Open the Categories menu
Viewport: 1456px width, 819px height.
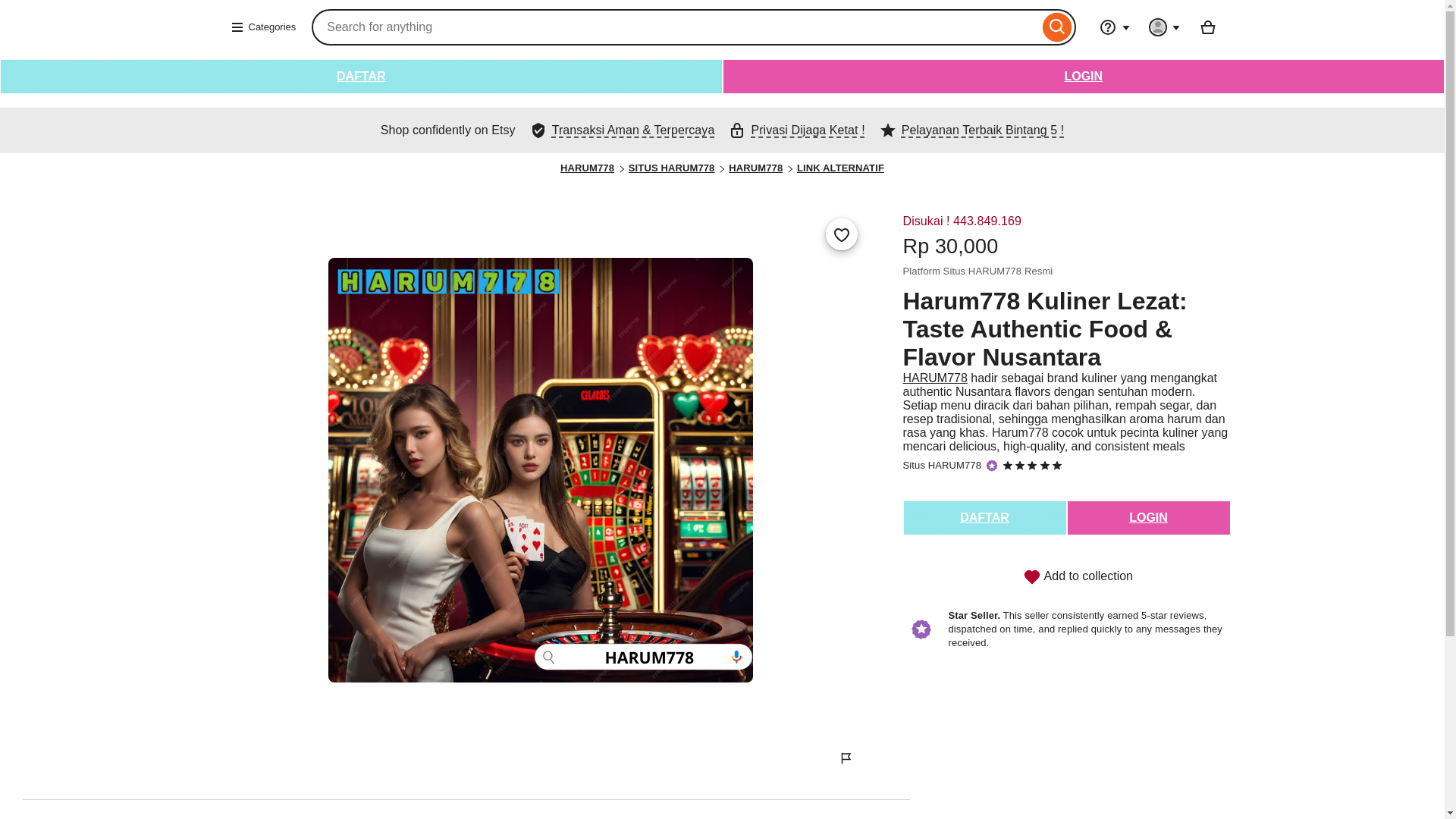[x=263, y=27]
